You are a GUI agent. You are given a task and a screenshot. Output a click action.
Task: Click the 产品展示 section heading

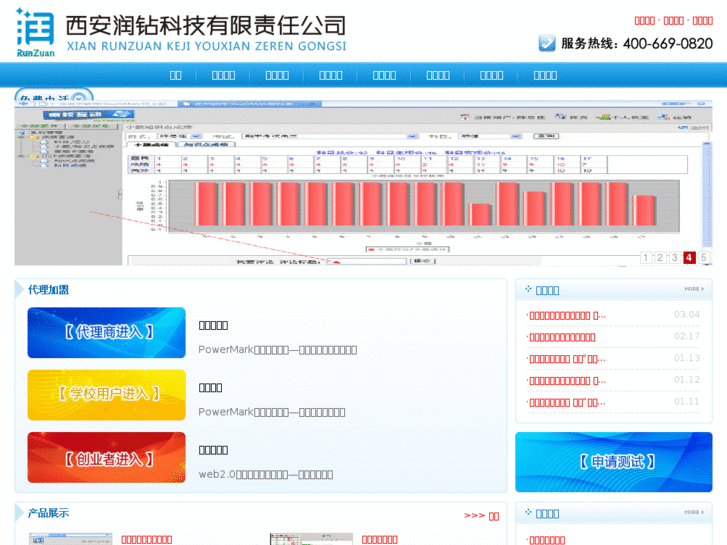48,513
